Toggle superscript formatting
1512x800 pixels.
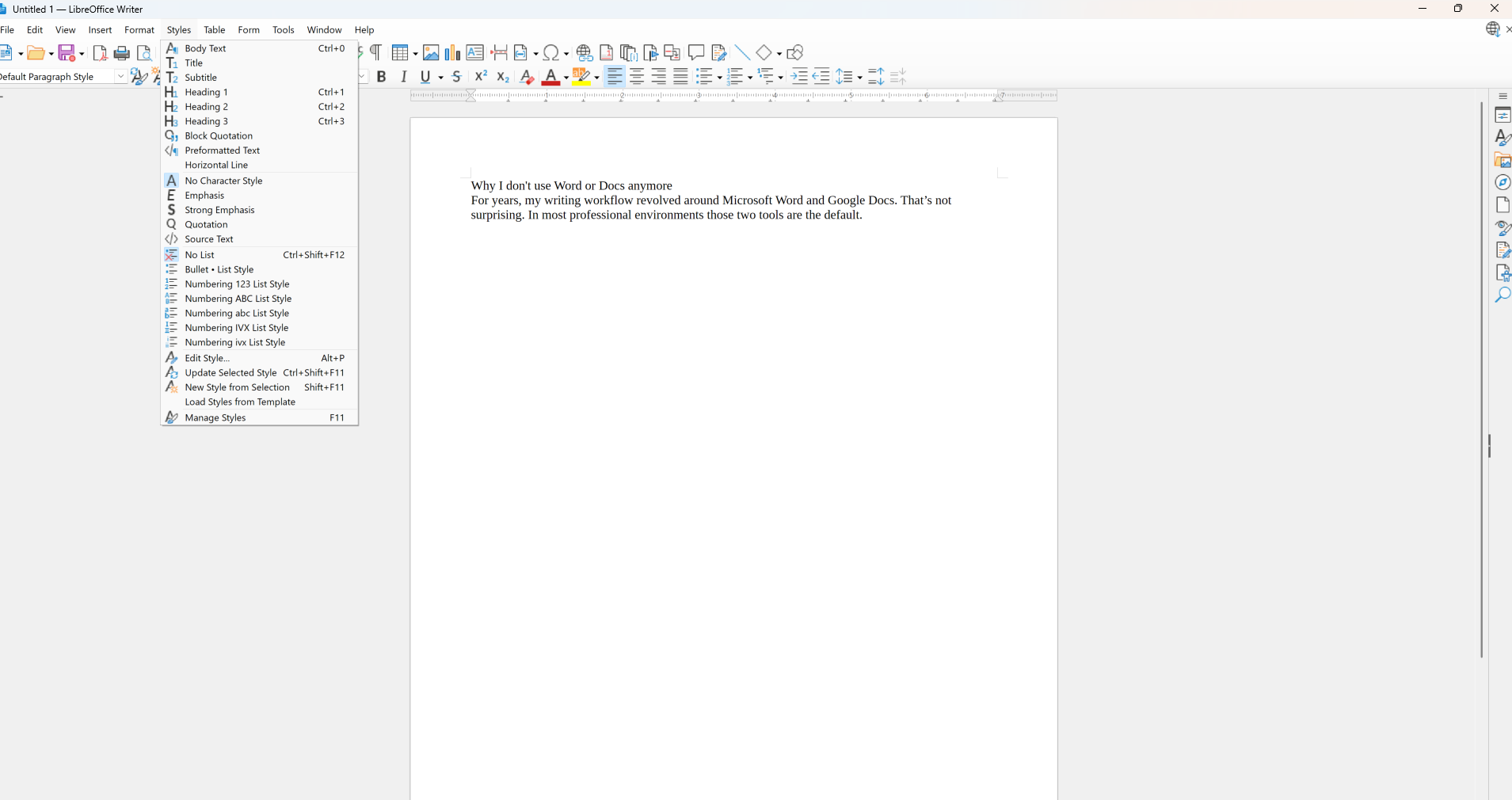(x=481, y=76)
